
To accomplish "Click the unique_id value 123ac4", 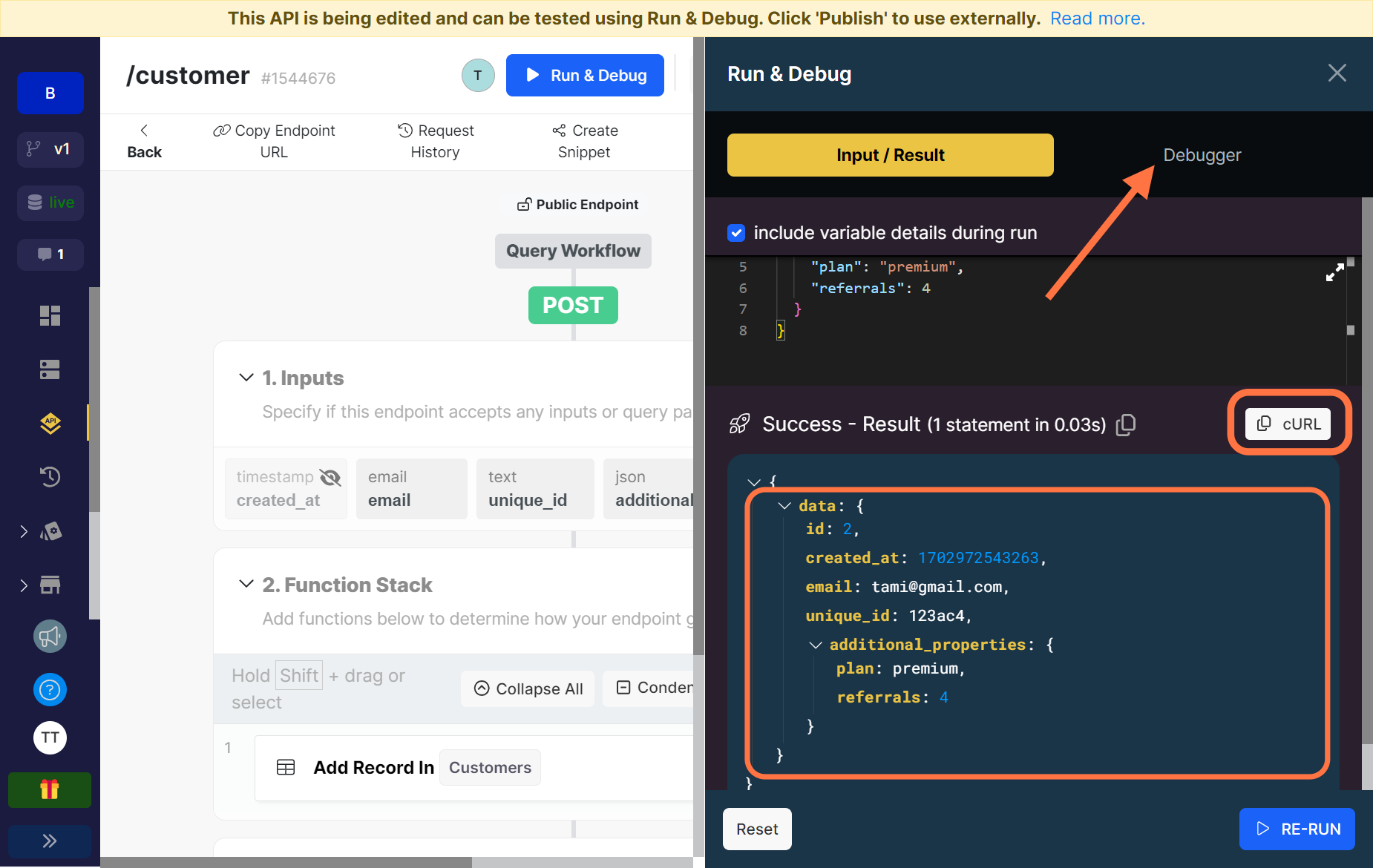I will click(x=937, y=616).
